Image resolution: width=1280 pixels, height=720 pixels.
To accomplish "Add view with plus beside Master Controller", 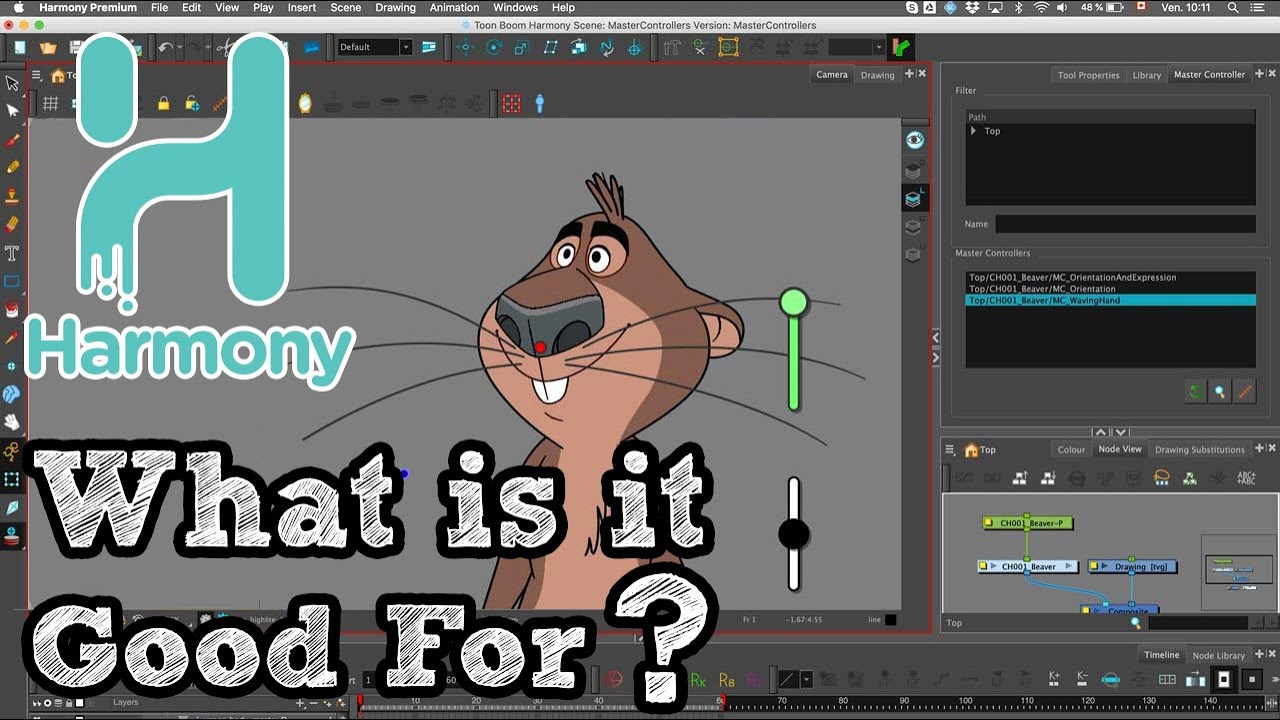I will [1259, 74].
